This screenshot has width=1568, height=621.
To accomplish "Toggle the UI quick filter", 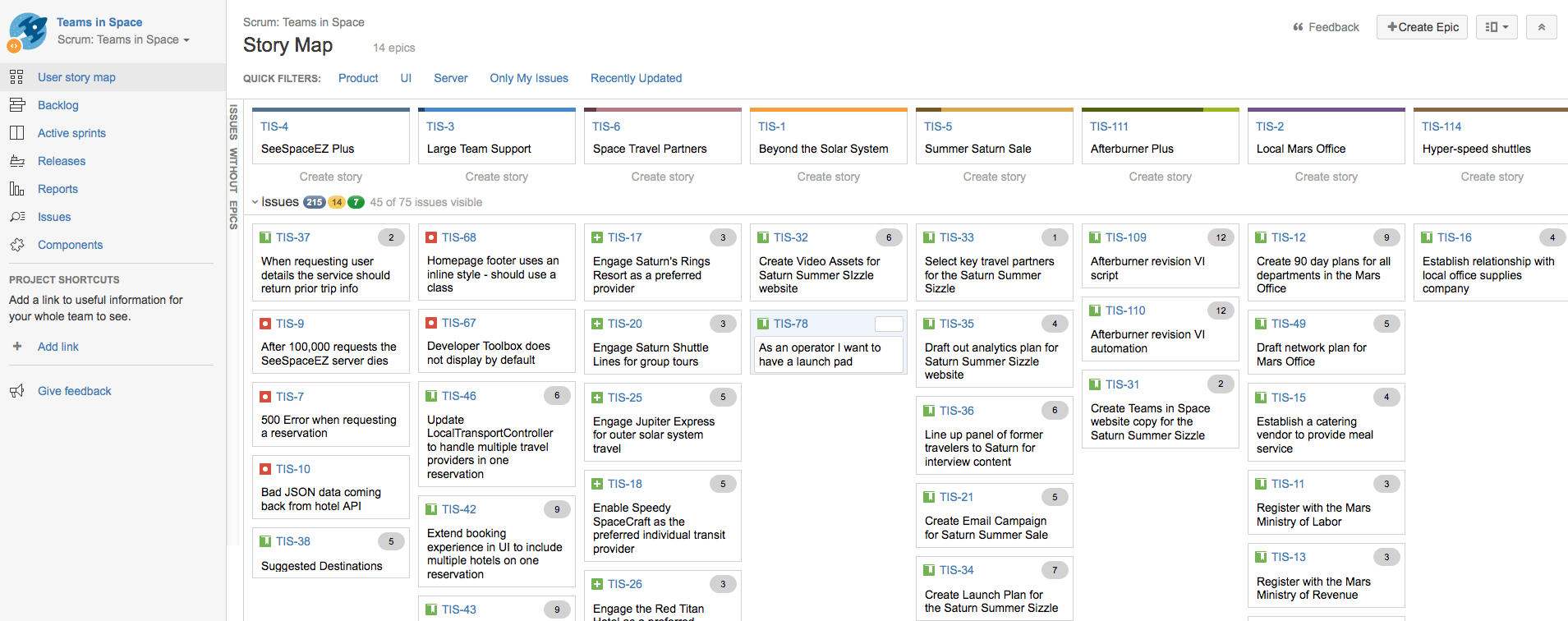I will point(406,78).
